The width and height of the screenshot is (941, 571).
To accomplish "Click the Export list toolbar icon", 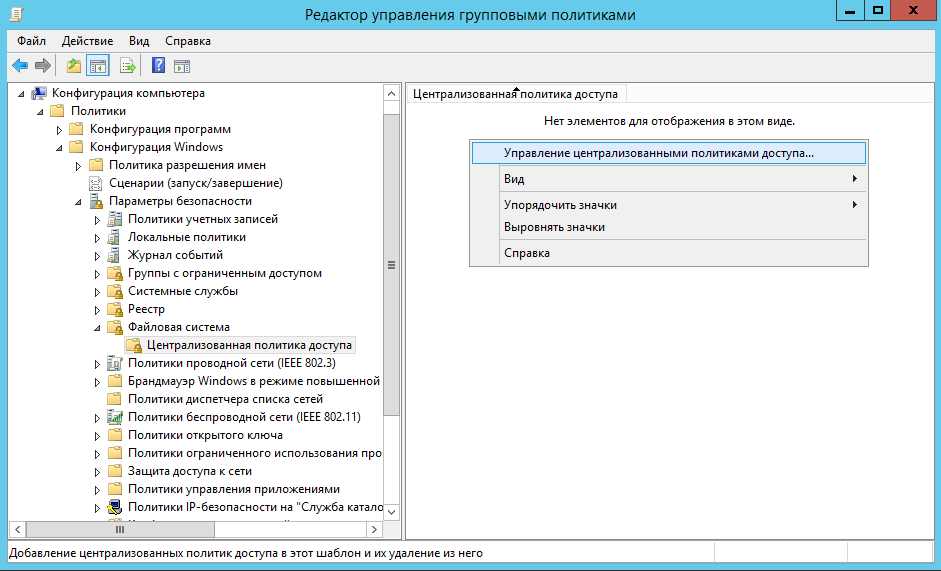I will tap(127, 65).
